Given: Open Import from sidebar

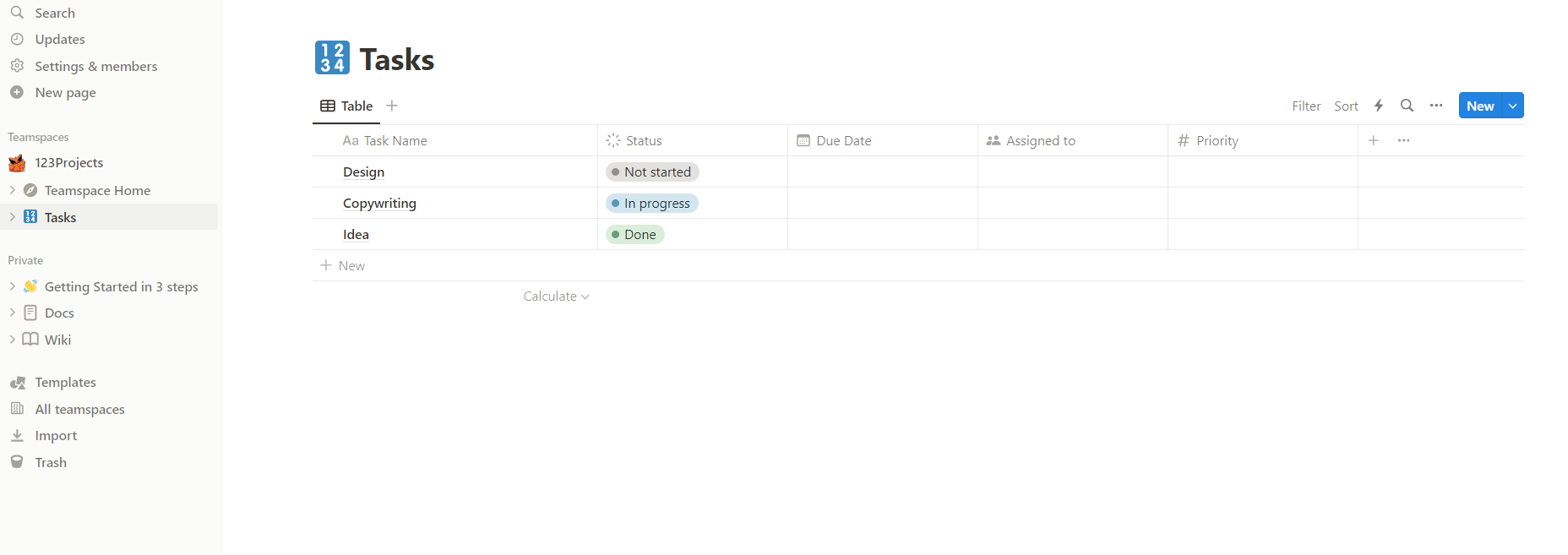Looking at the screenshot, I should [x=56, y=435].
